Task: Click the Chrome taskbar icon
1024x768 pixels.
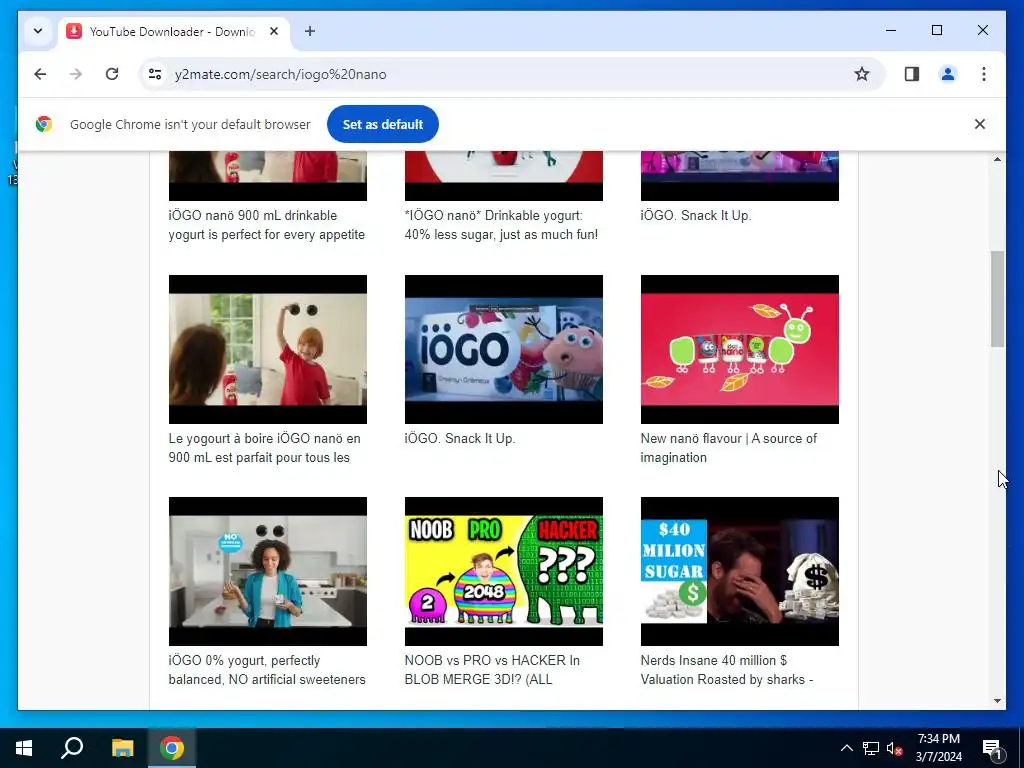Action: [172, 748]
